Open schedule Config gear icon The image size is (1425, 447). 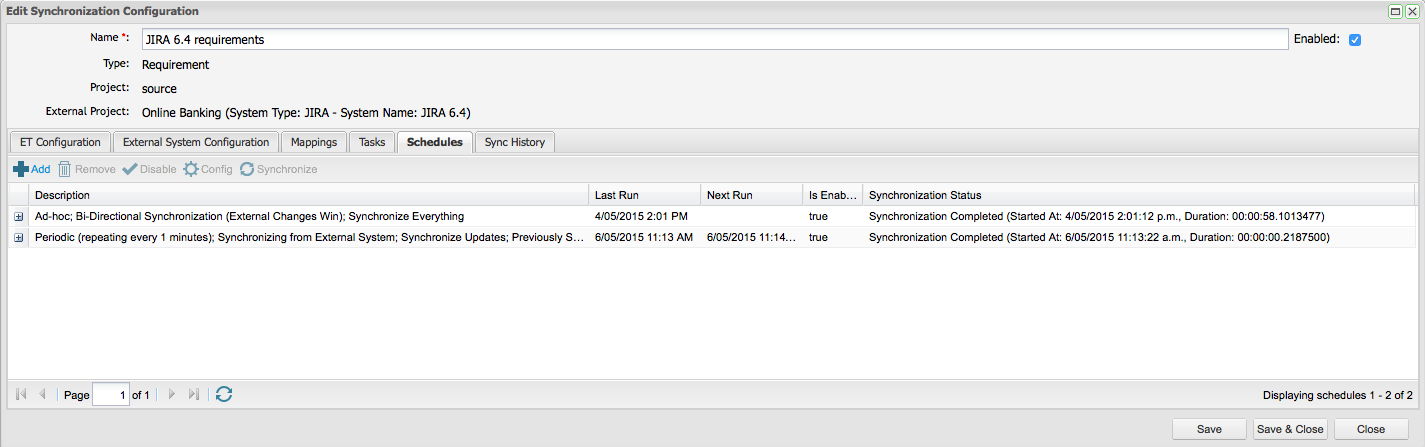pyautogui.click(x=190, y=169)
